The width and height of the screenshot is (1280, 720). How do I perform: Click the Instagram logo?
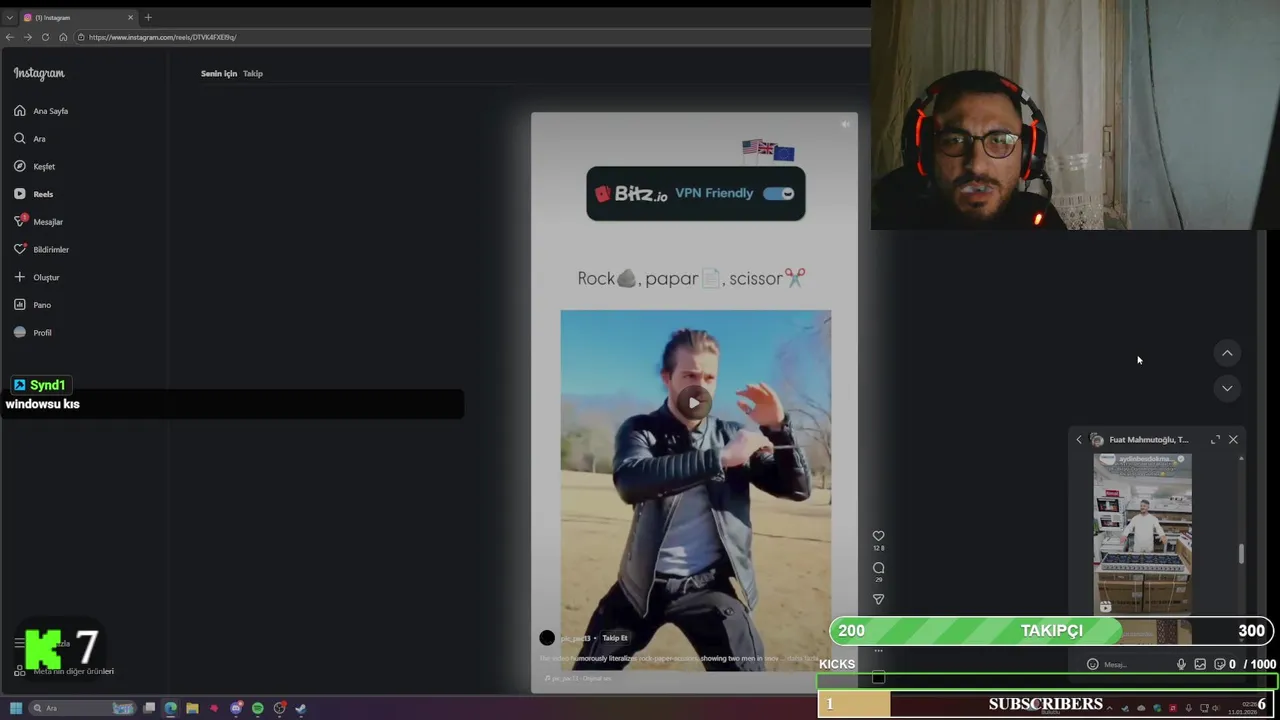click(x=39, y=73)
